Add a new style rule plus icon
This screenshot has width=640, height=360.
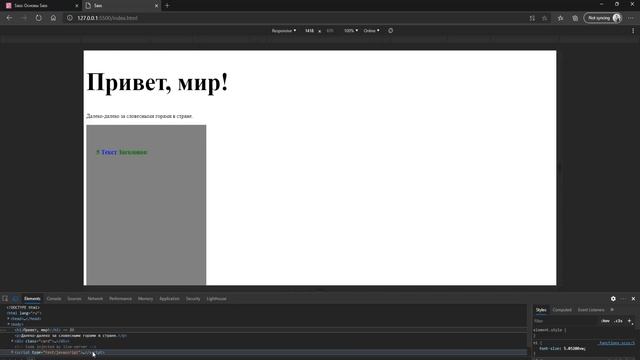coord(629,321)
